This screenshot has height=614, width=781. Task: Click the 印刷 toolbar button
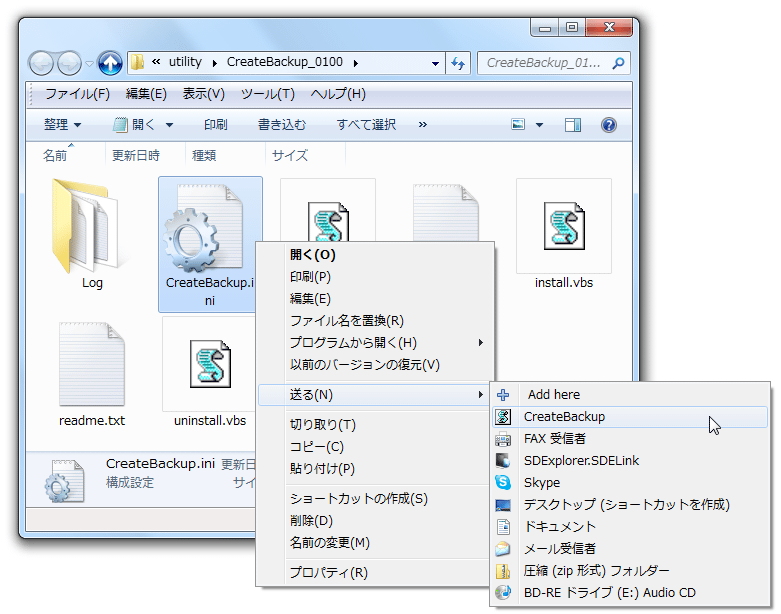[216, 124]
